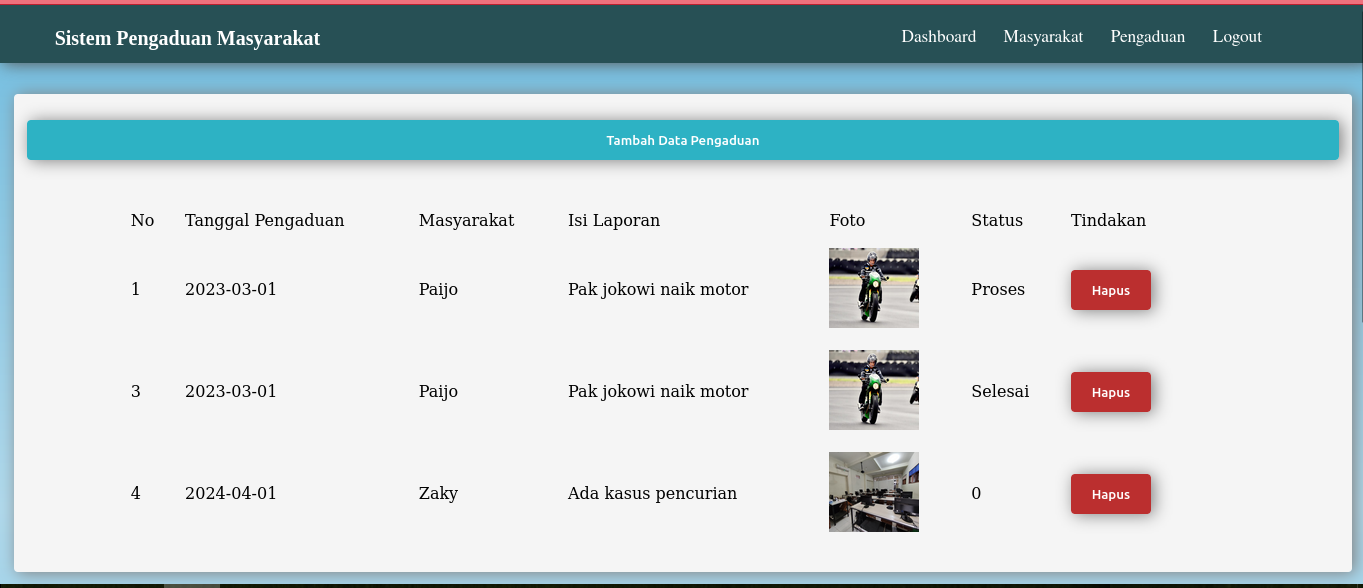Open motorcycle photo in row 1
The height and width of the screenshot is (588, 1363).
tap(873, 288)
